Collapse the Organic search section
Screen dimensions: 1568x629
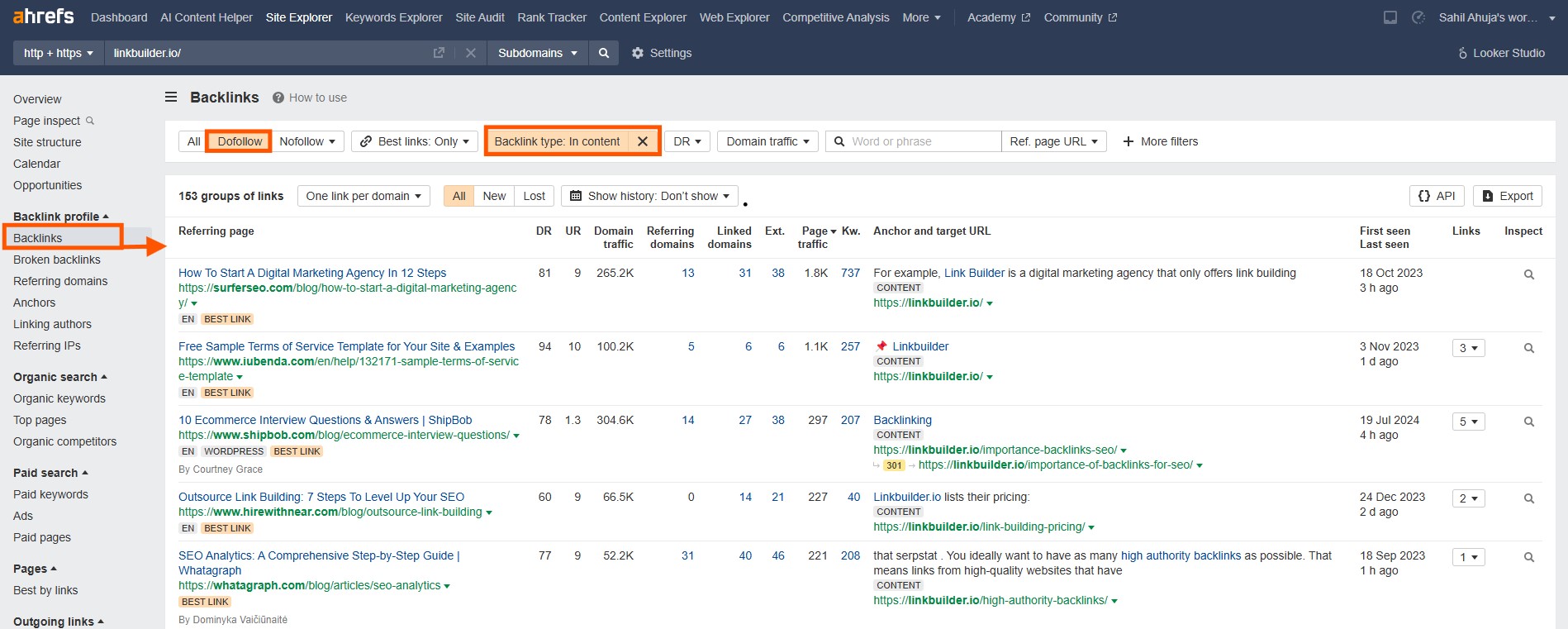point(60,377)
